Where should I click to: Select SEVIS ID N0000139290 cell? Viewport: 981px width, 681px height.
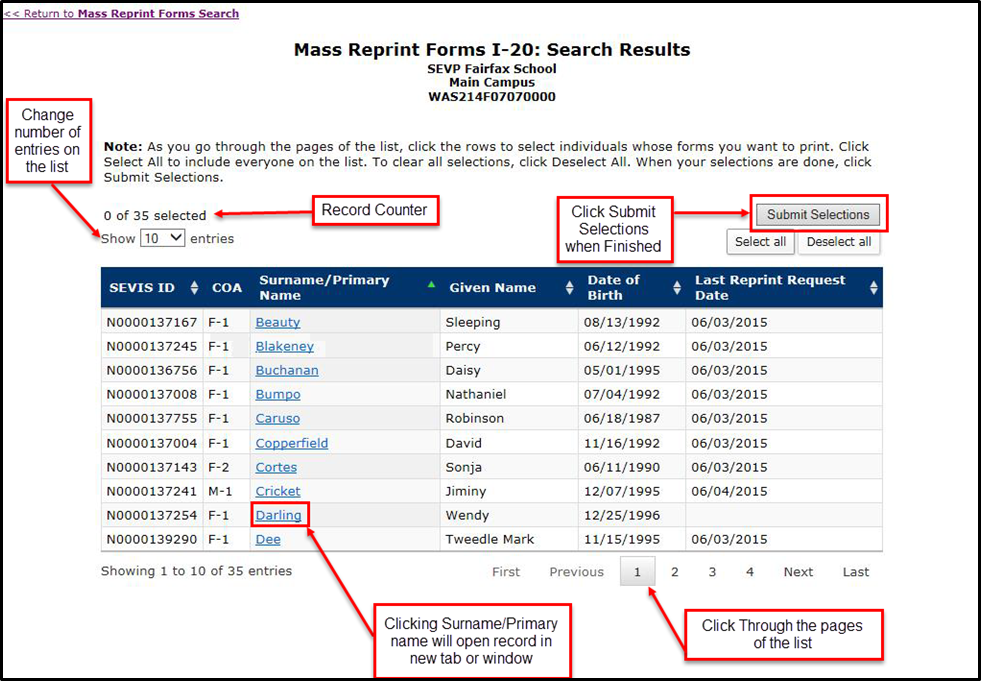pos(152,540)
